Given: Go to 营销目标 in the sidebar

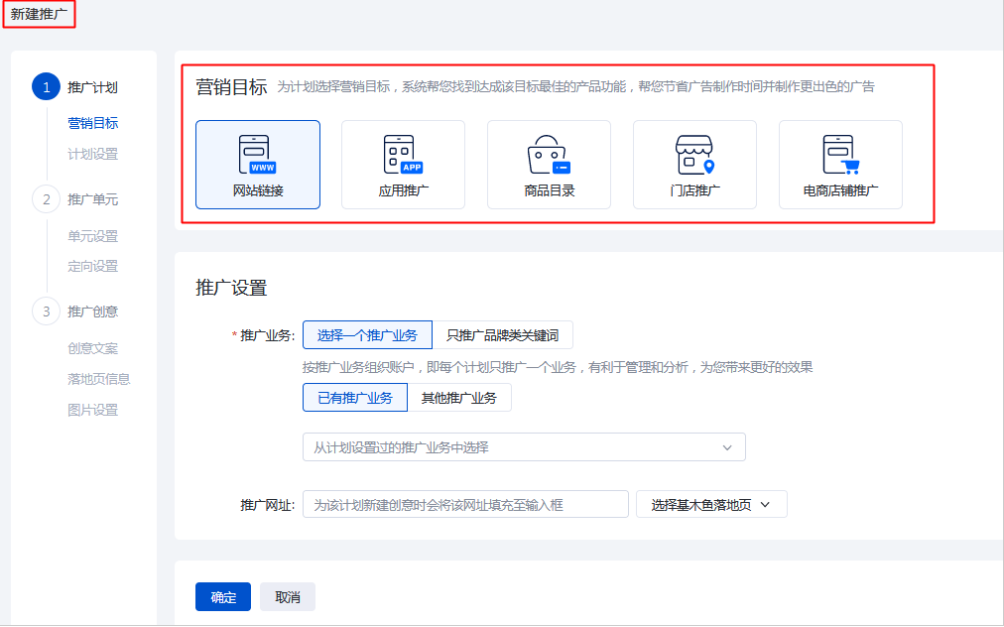Looking at the screenshot, I should [x=93, y=123].
